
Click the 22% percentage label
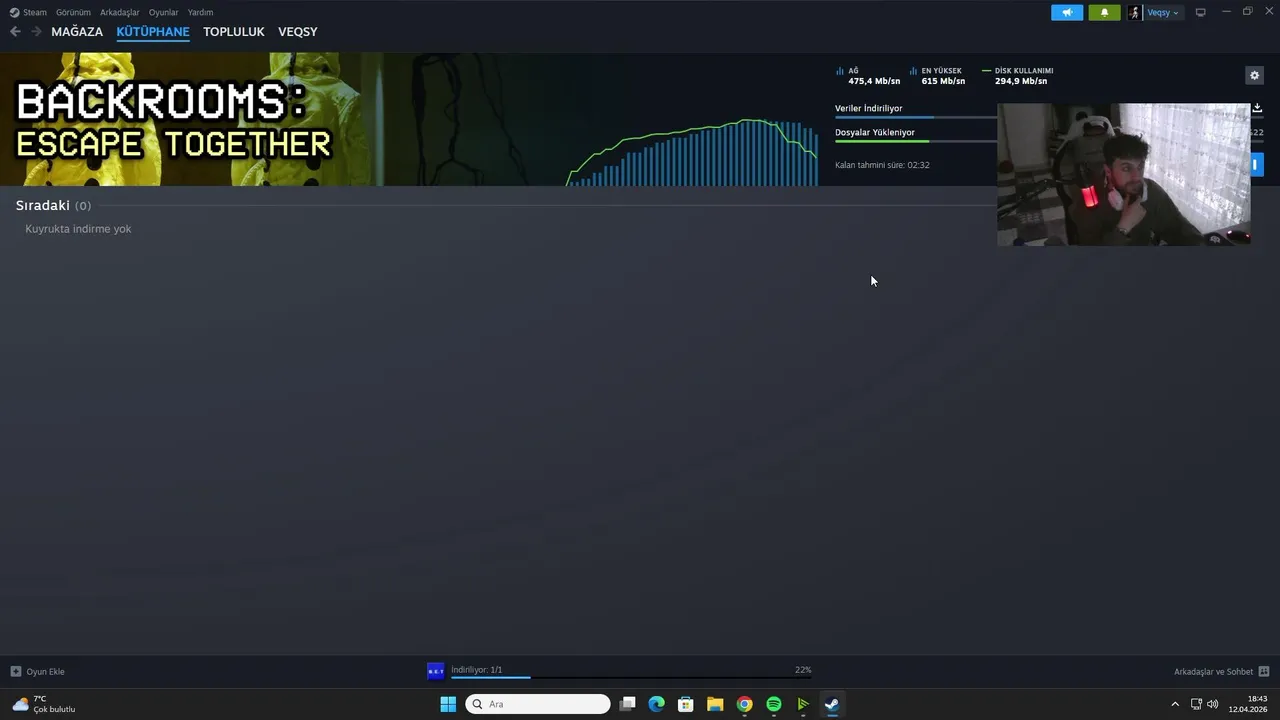[x=803, y=670]
